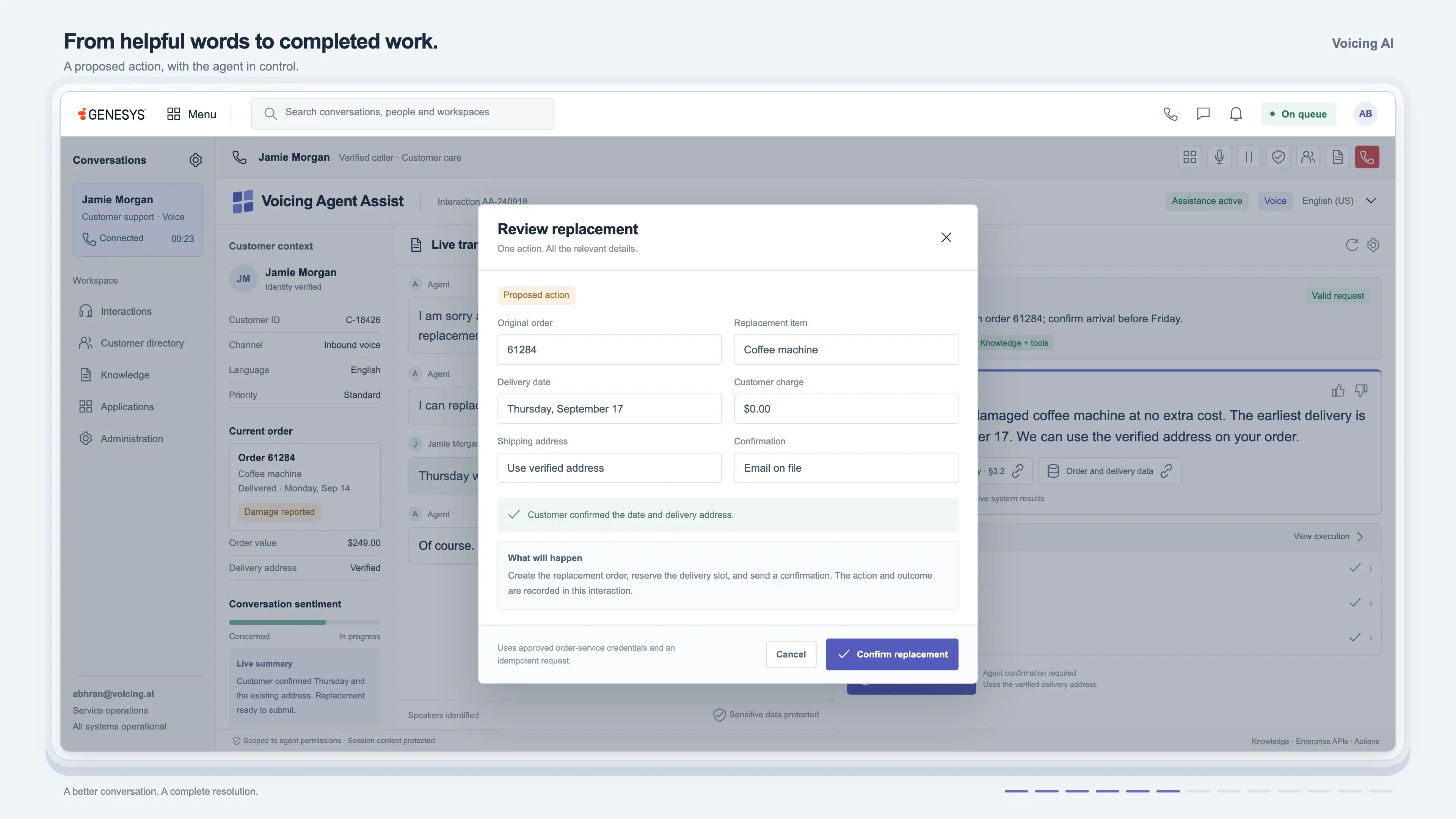Click the Replacement item field
This screenshot has height=819, width=1456.
tap(846, 350)
